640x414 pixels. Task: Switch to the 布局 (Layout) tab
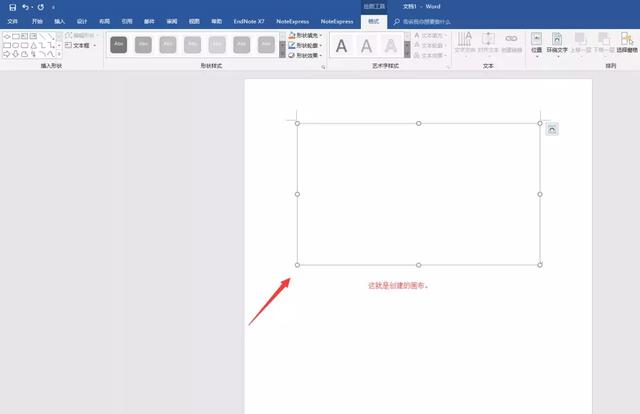(x=104, y=21)
